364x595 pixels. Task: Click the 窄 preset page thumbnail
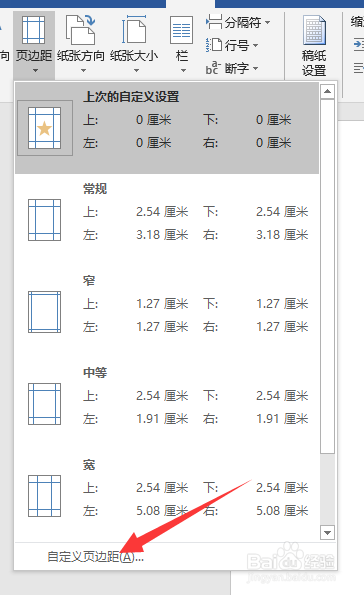(45, 312)
